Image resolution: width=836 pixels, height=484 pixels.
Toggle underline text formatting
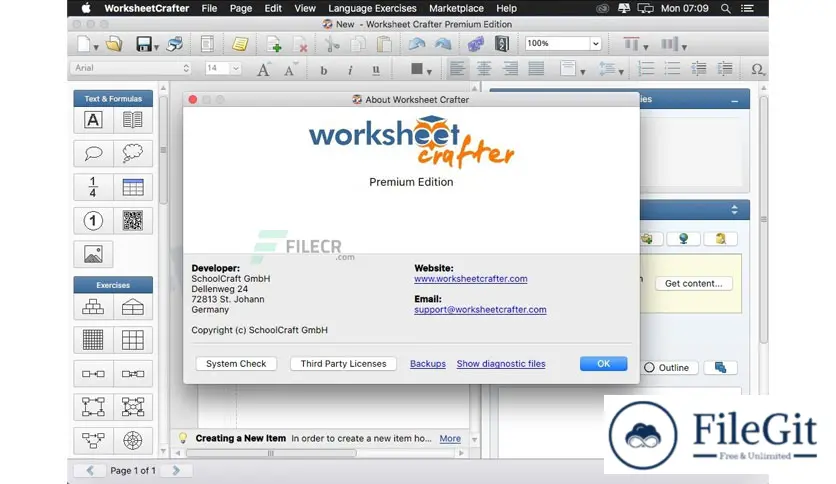click(376, 70)
